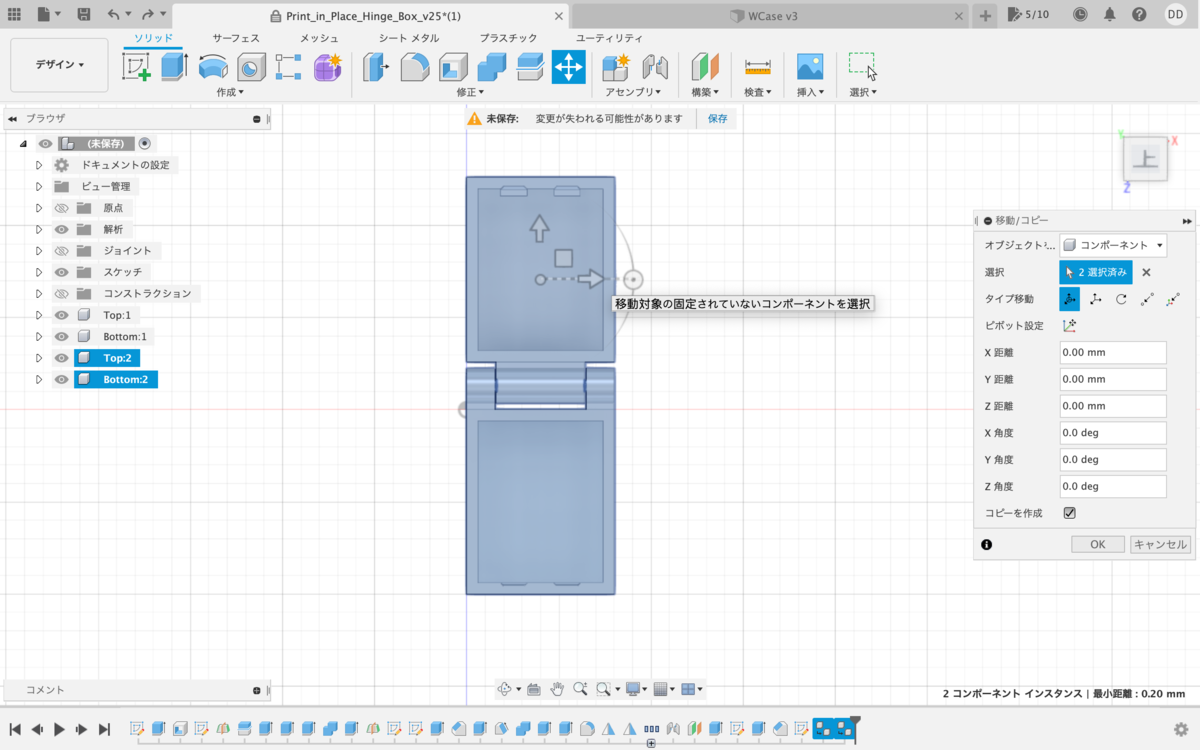This screenshot has height=750, width=1200.
Task: Click the X 距離 input field
Action: pyautogui.click(x=1113, y=353)
